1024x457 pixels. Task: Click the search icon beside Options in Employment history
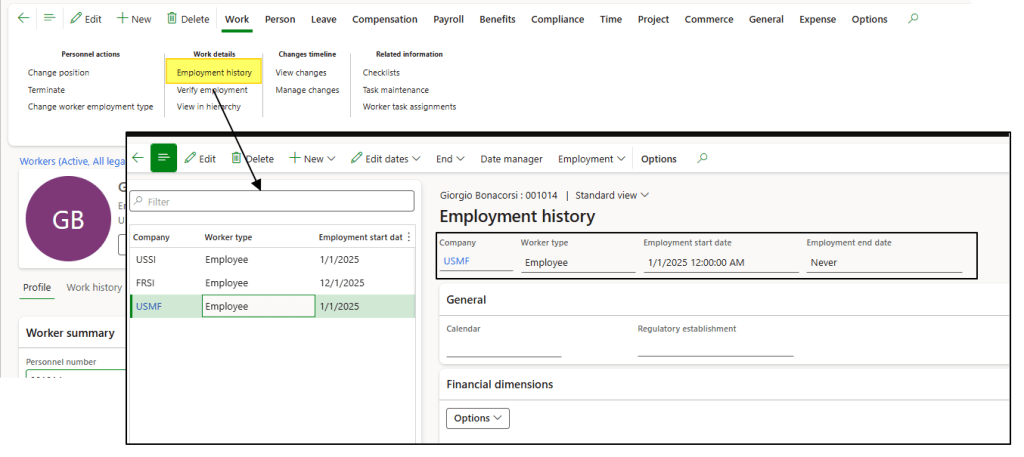pyautogui.click(x=702, y=158)
